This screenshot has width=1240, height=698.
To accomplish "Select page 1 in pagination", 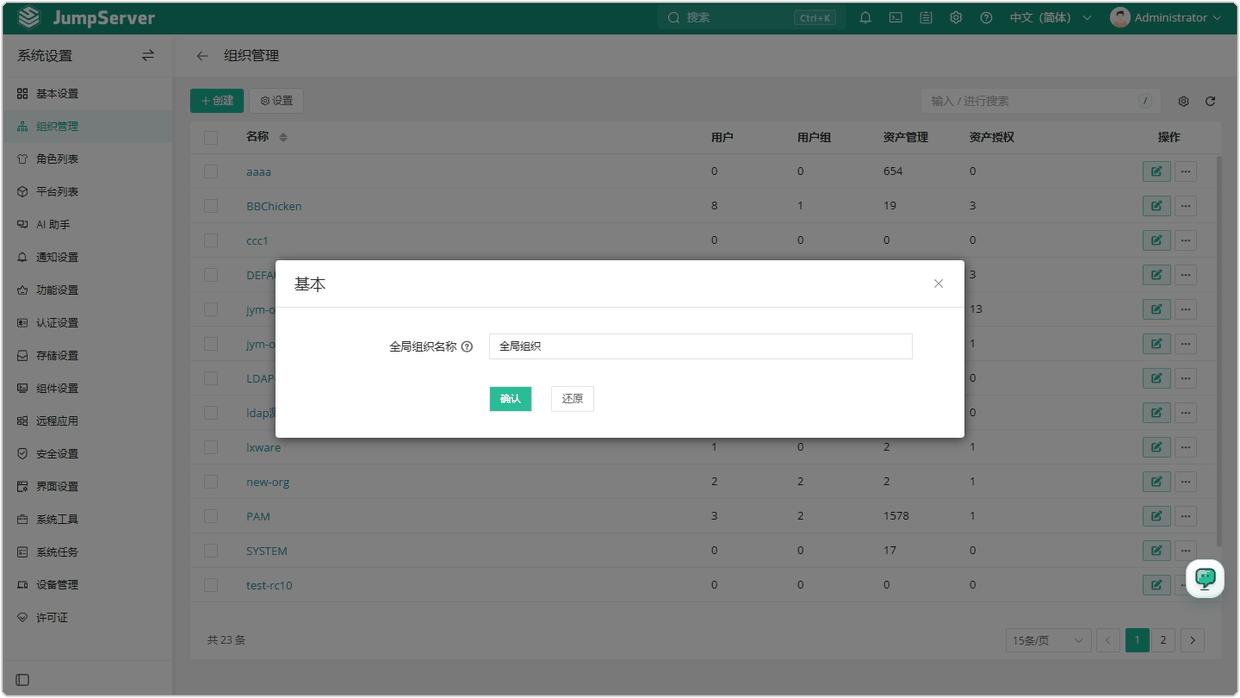I will tap(1137, 641).
